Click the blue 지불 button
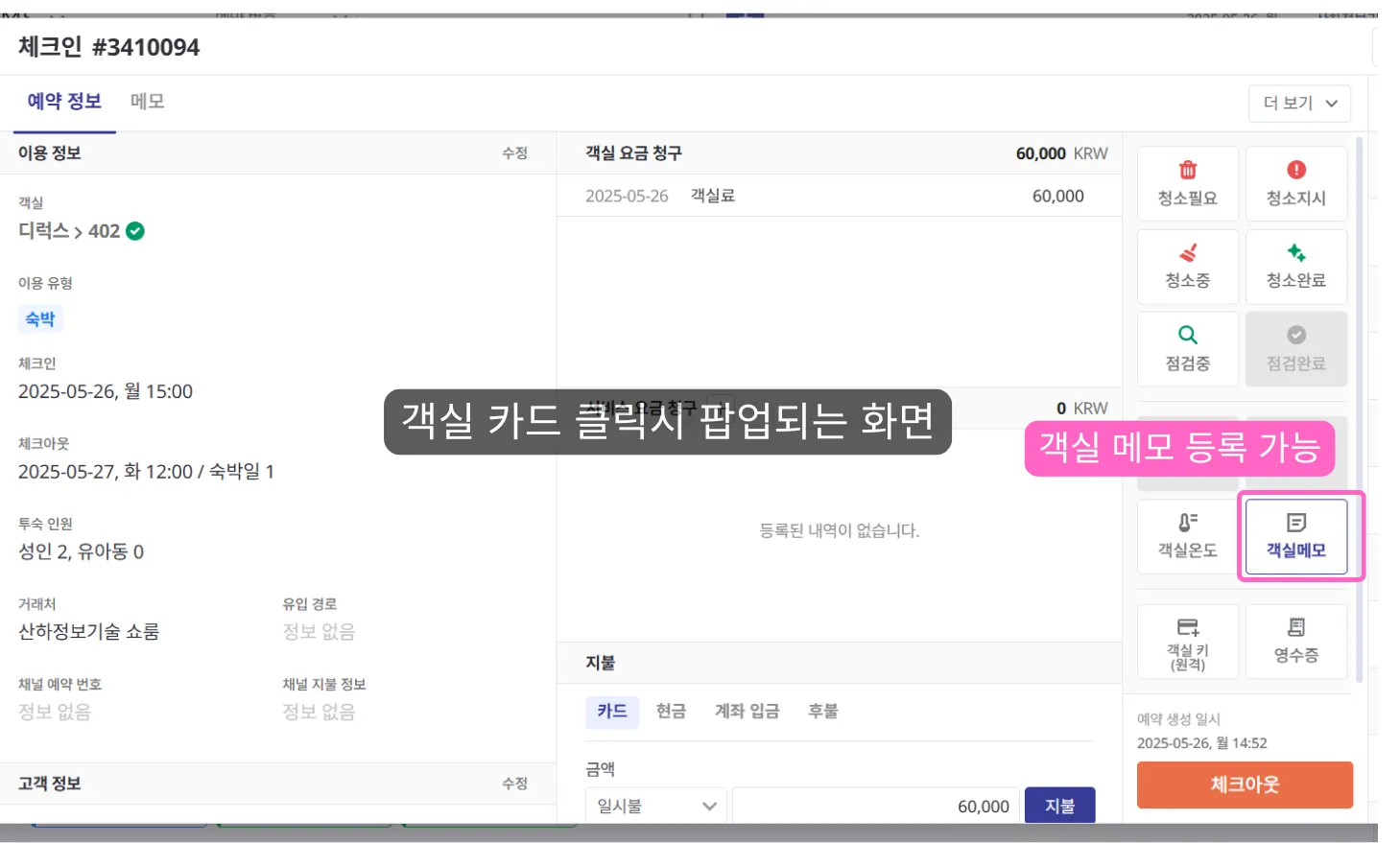This screenshot has width=1400, height=843. pos(1060,807)
